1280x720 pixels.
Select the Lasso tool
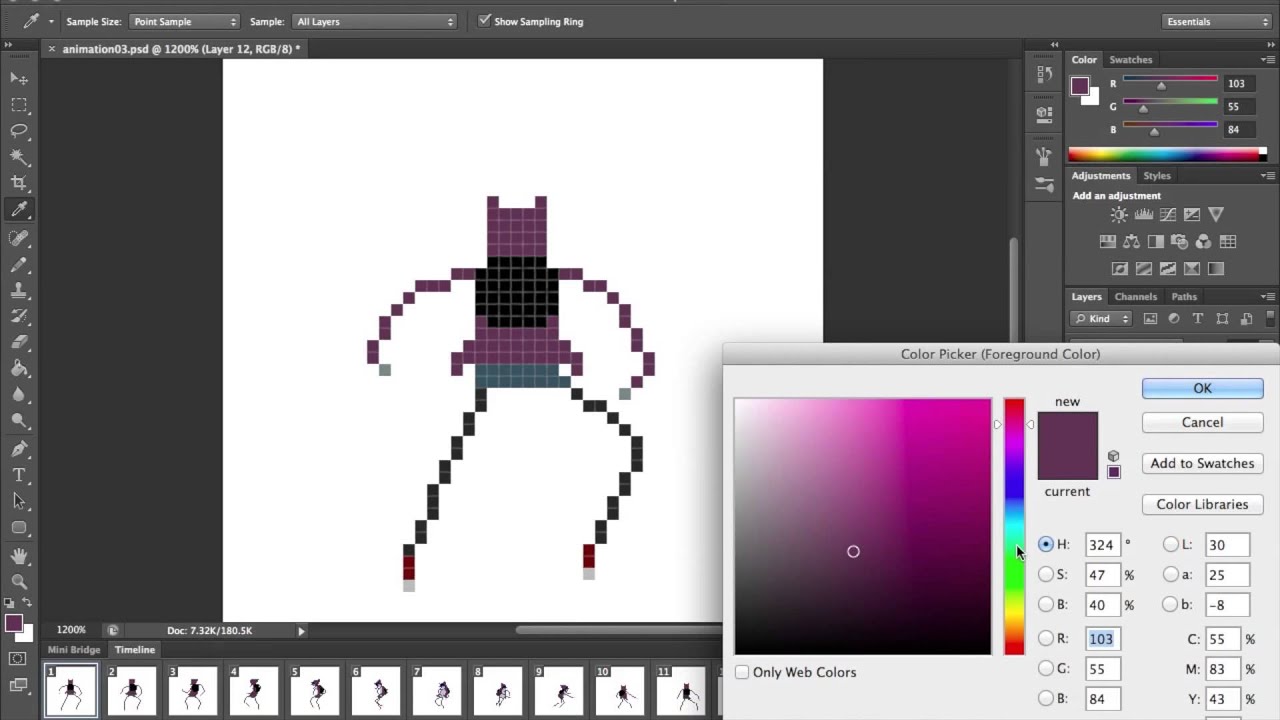point(19,130)
